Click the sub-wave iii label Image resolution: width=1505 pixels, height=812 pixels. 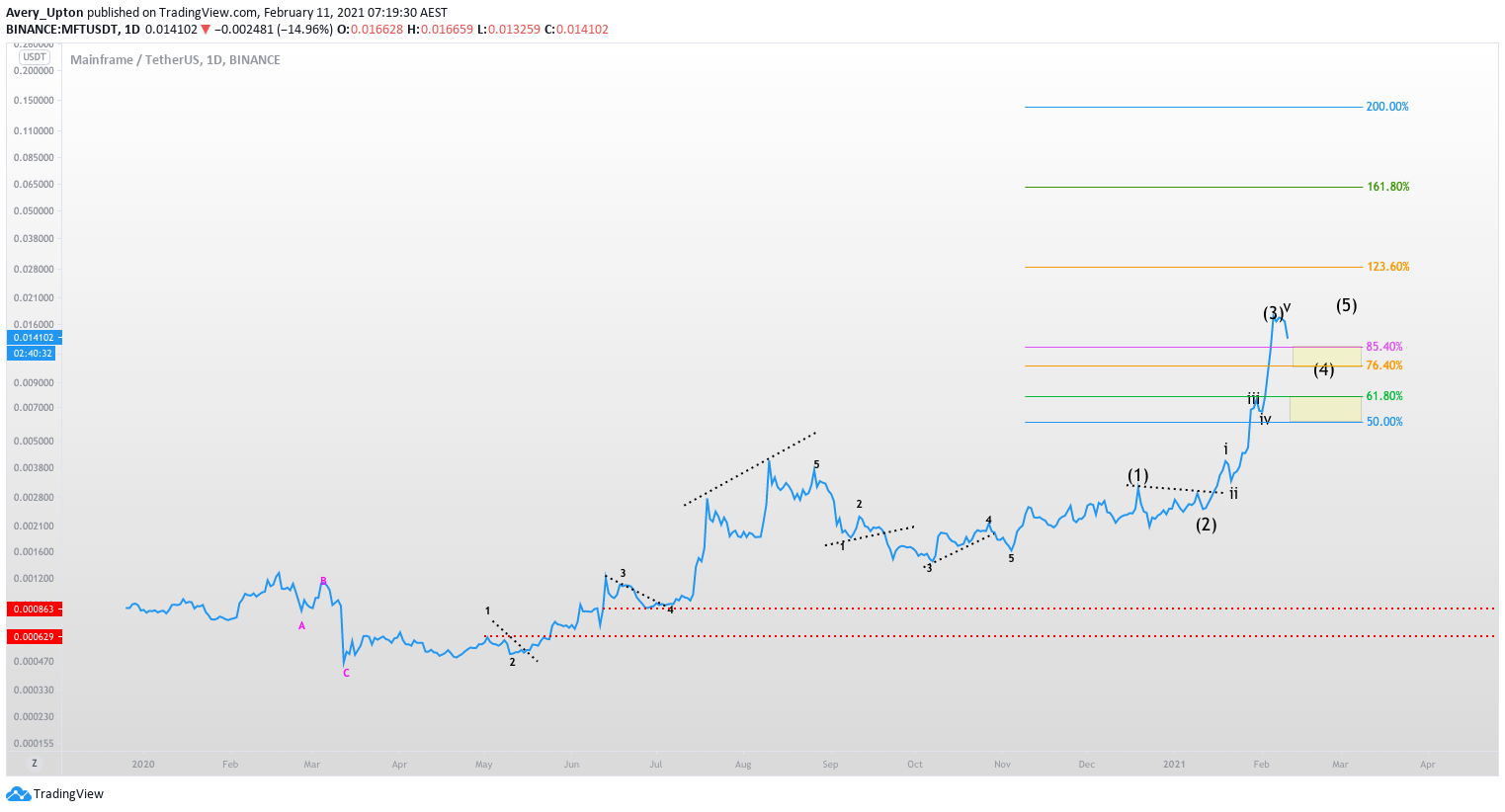point(1253,399)
